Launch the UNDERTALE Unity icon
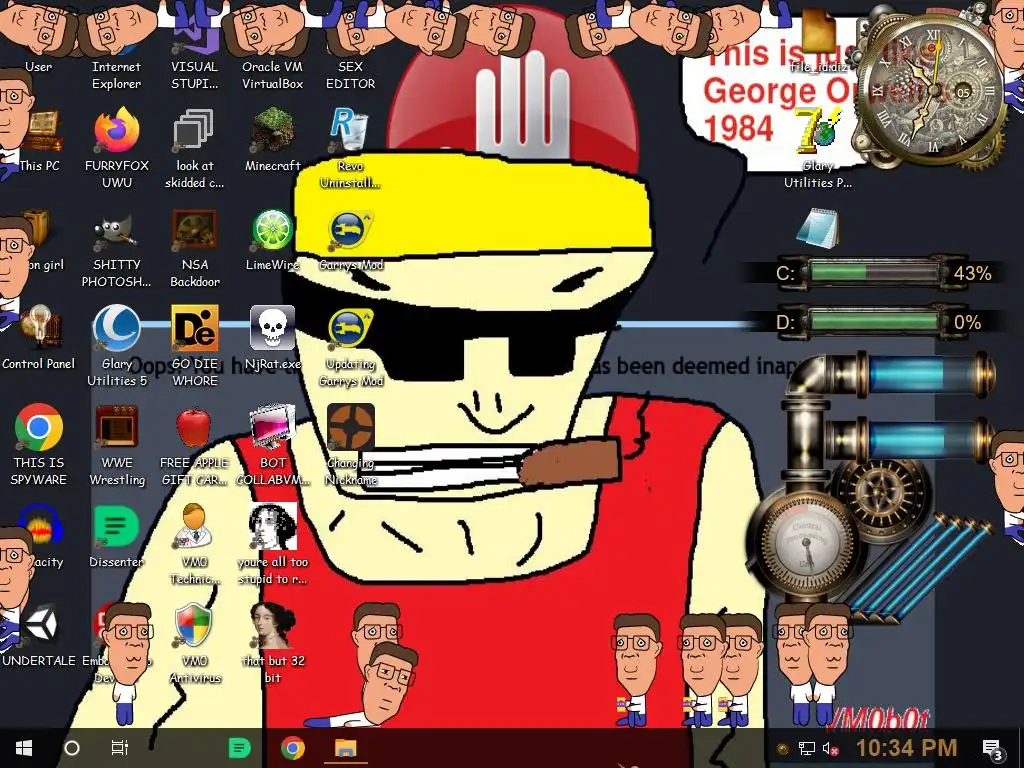This screenshot has height=768, width=1024. [x=42, y=625]
